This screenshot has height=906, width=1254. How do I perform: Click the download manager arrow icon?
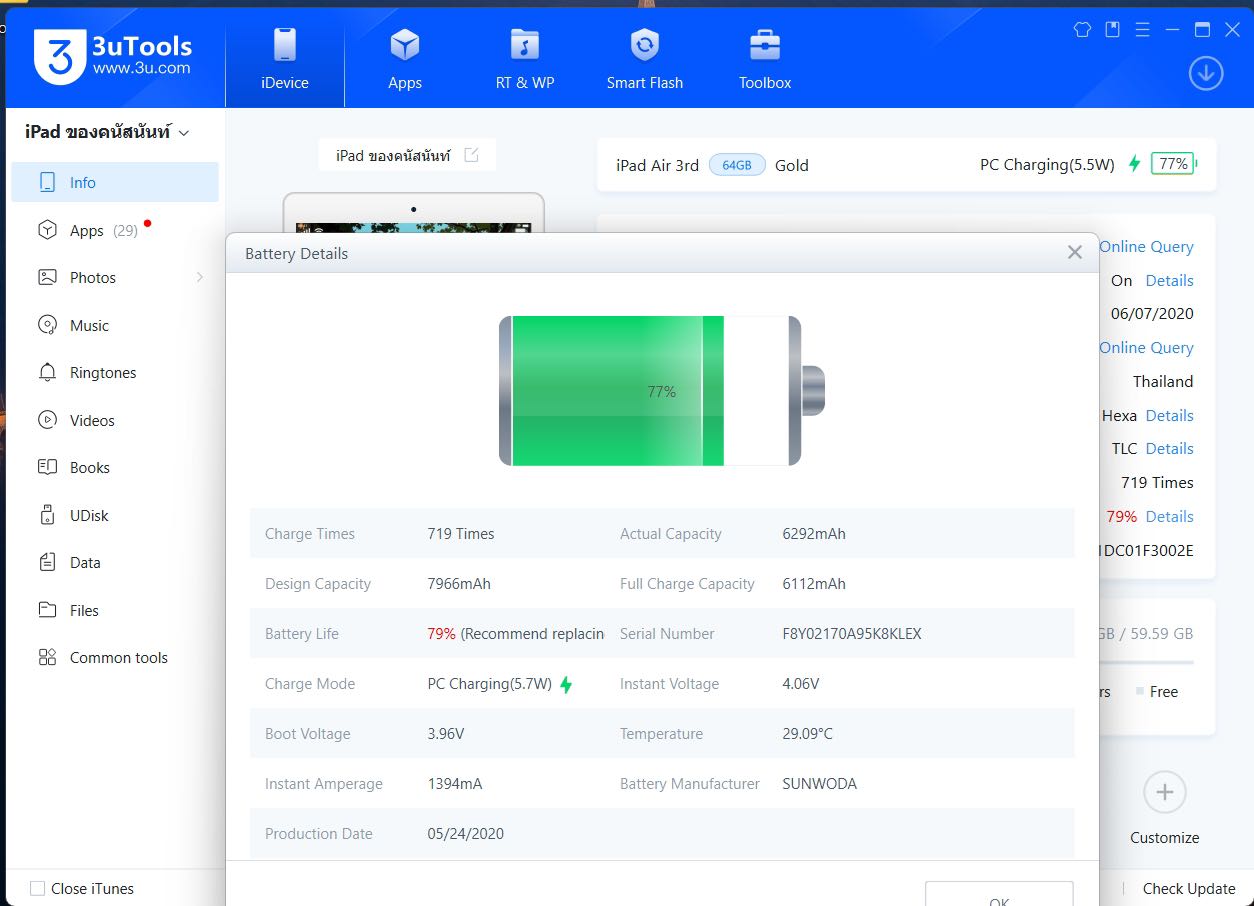[x=1206, y=73]
